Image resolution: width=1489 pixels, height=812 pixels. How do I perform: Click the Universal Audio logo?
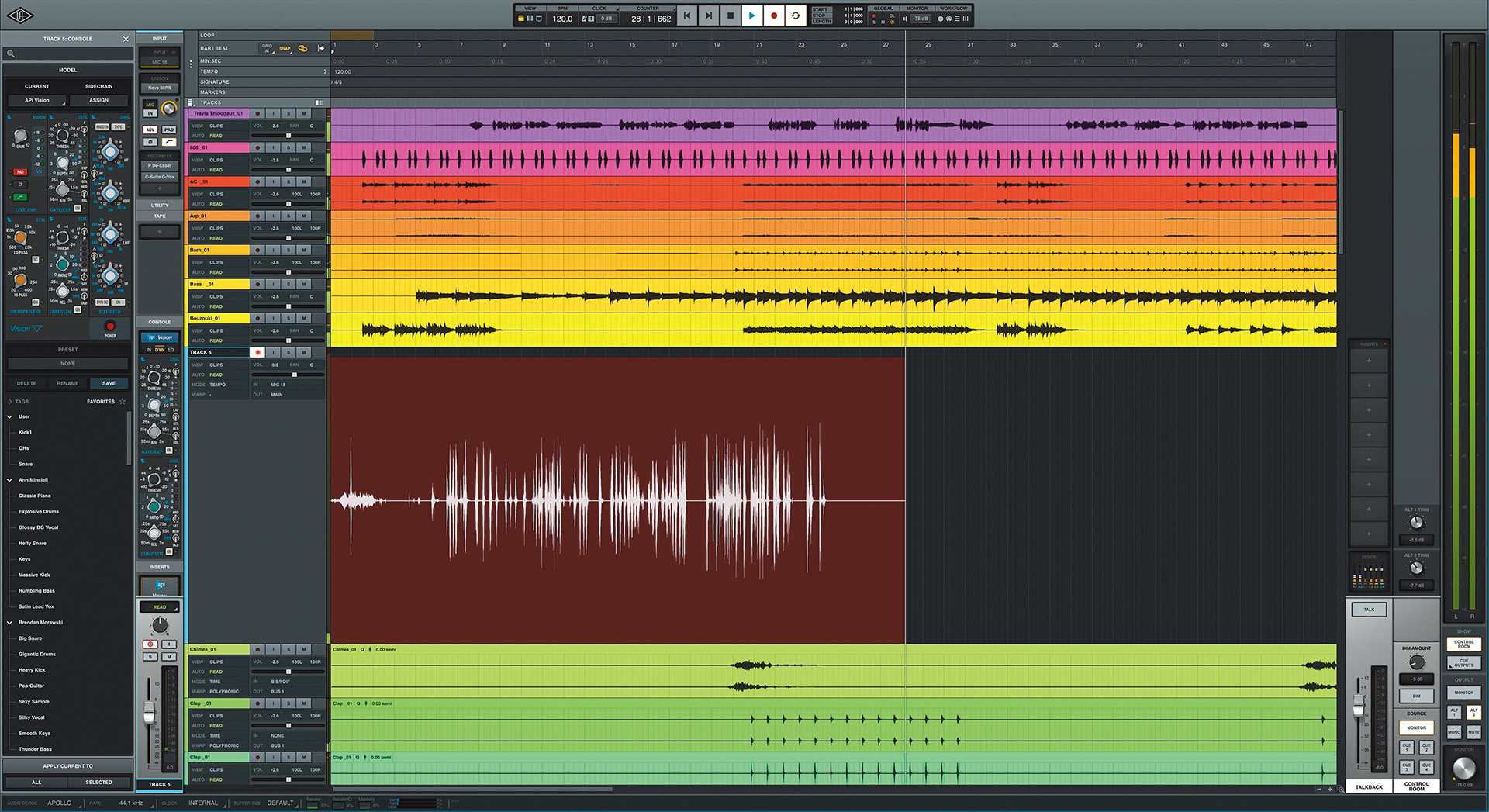coord(20,16)
